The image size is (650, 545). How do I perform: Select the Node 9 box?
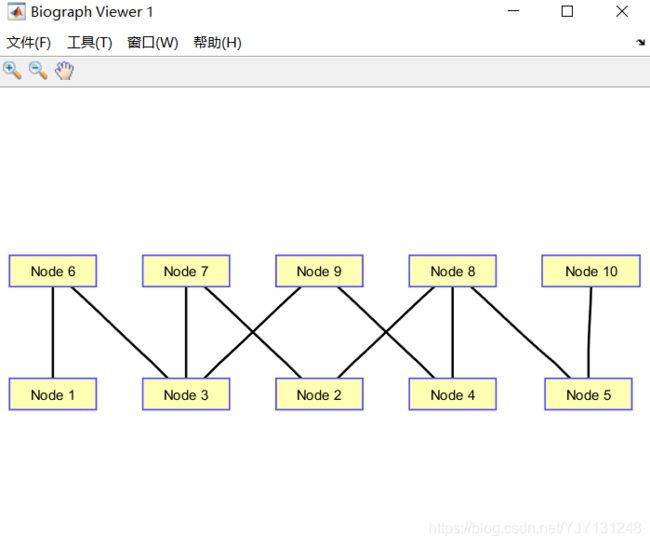click(x=319, y=271)
